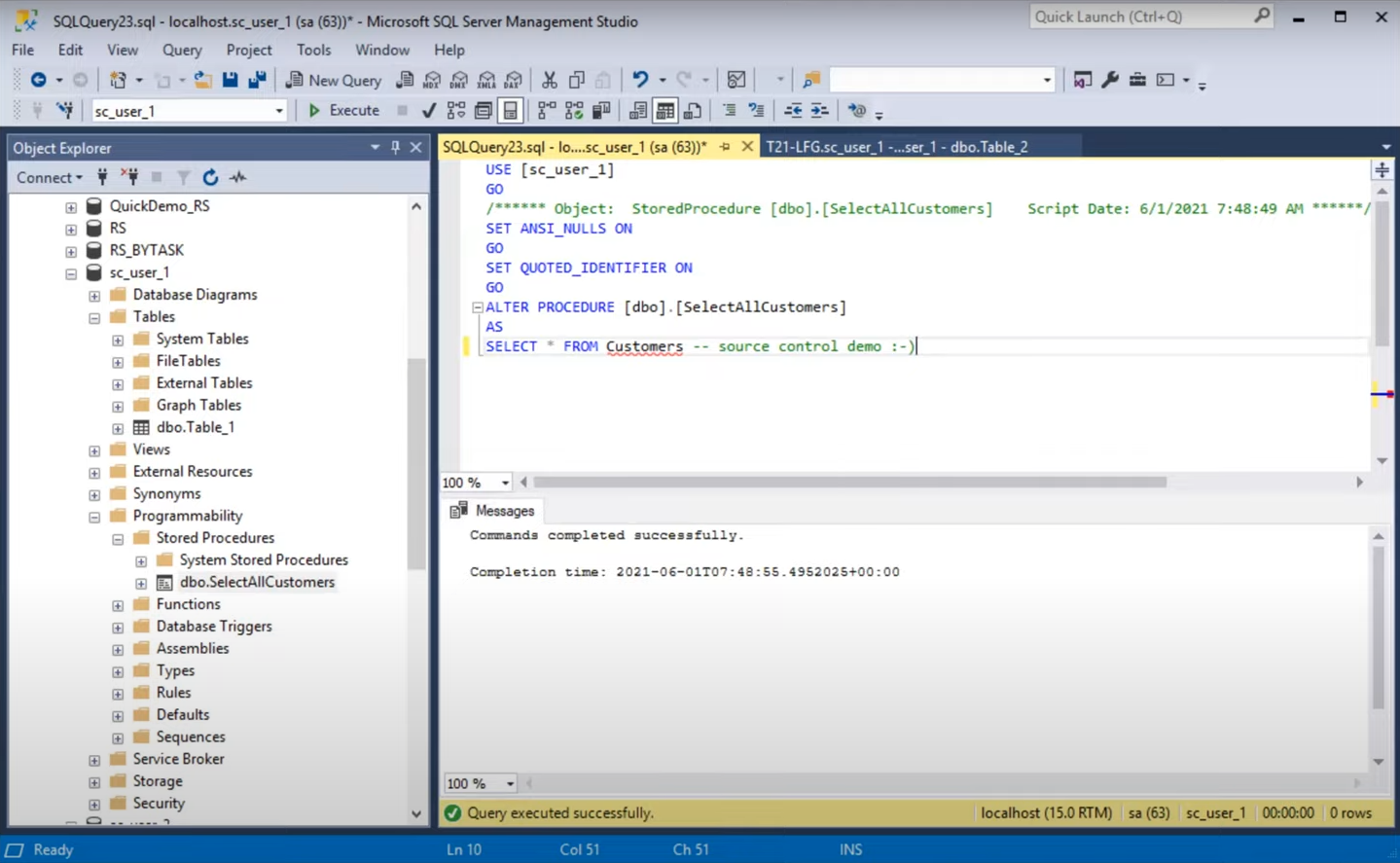This screenshot has height=863, width=1400.
Task: Open the sc_user_1 database dropdown
Action: (279, 111)
